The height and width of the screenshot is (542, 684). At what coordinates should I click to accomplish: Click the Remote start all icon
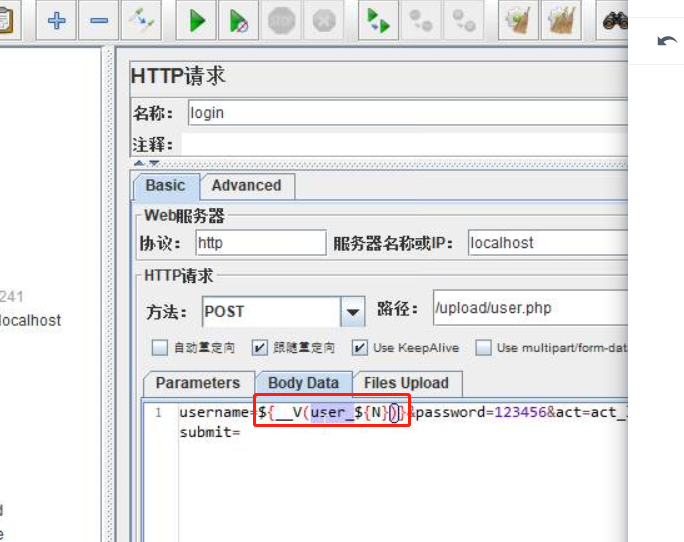377,20
